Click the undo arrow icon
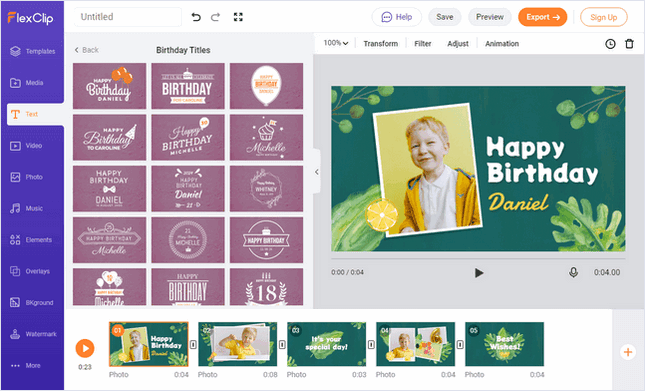Viewport: 645px width, 391px height. [196, 17]
